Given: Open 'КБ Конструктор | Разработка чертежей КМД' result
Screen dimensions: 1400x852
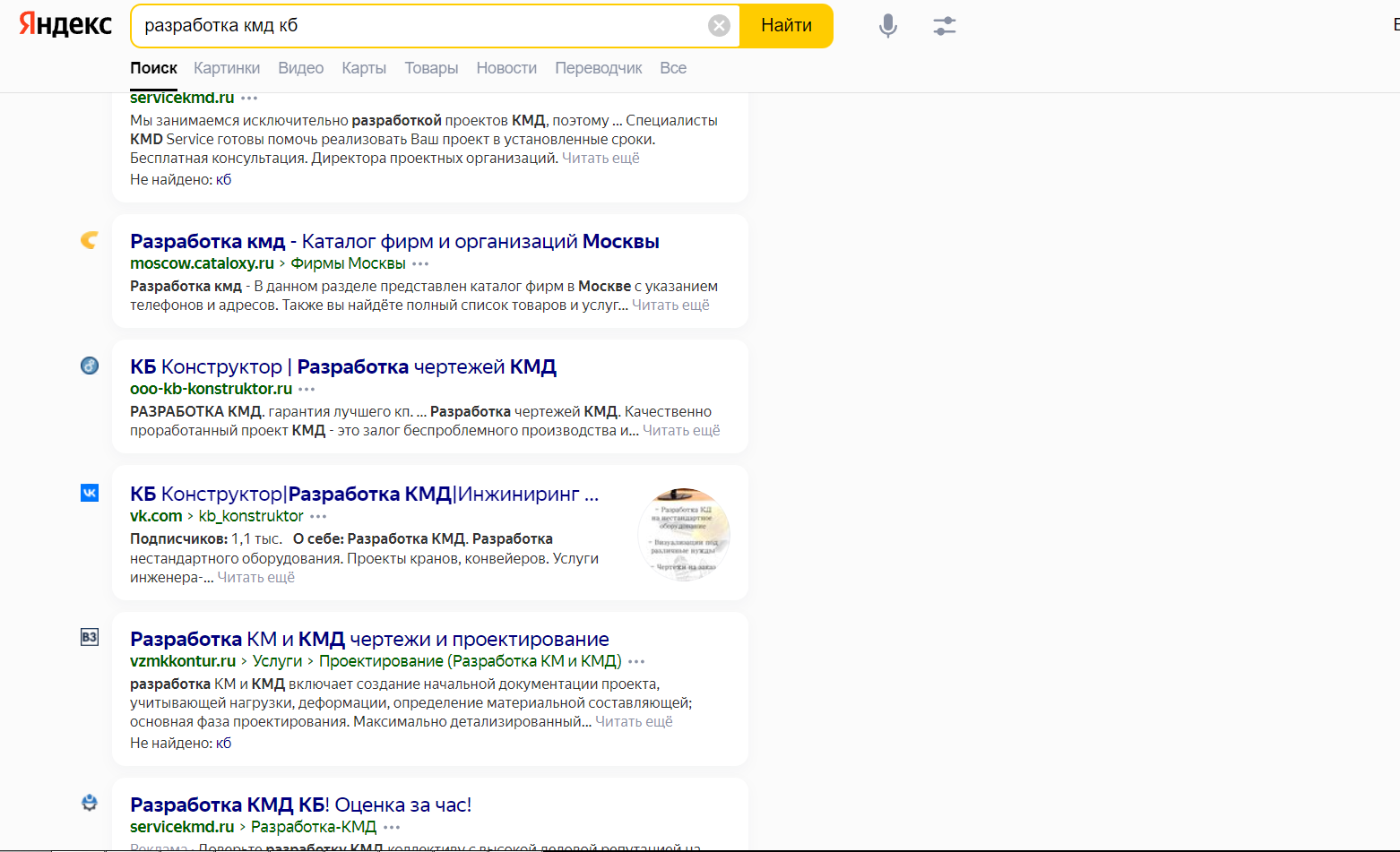Looking at the screenshot, I should 343,366.
